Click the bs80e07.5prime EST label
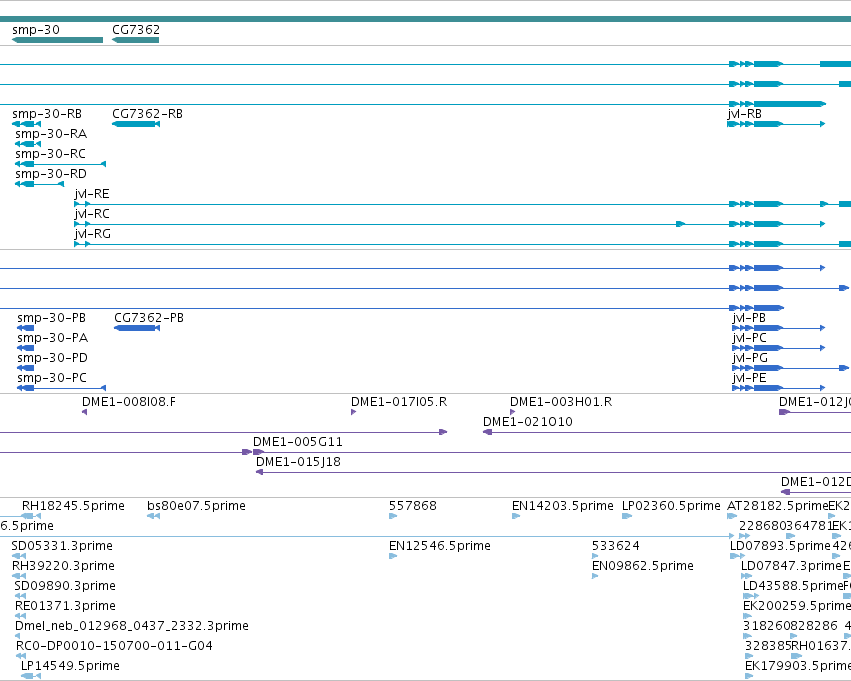This screenshot has height=681, width=851. pyautogui.click(x=196, y=506)
